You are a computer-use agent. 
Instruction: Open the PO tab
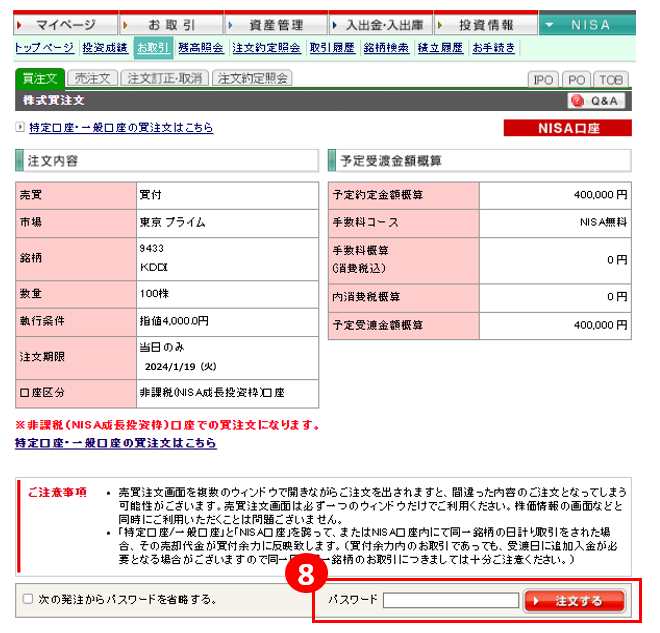point(576,80)
